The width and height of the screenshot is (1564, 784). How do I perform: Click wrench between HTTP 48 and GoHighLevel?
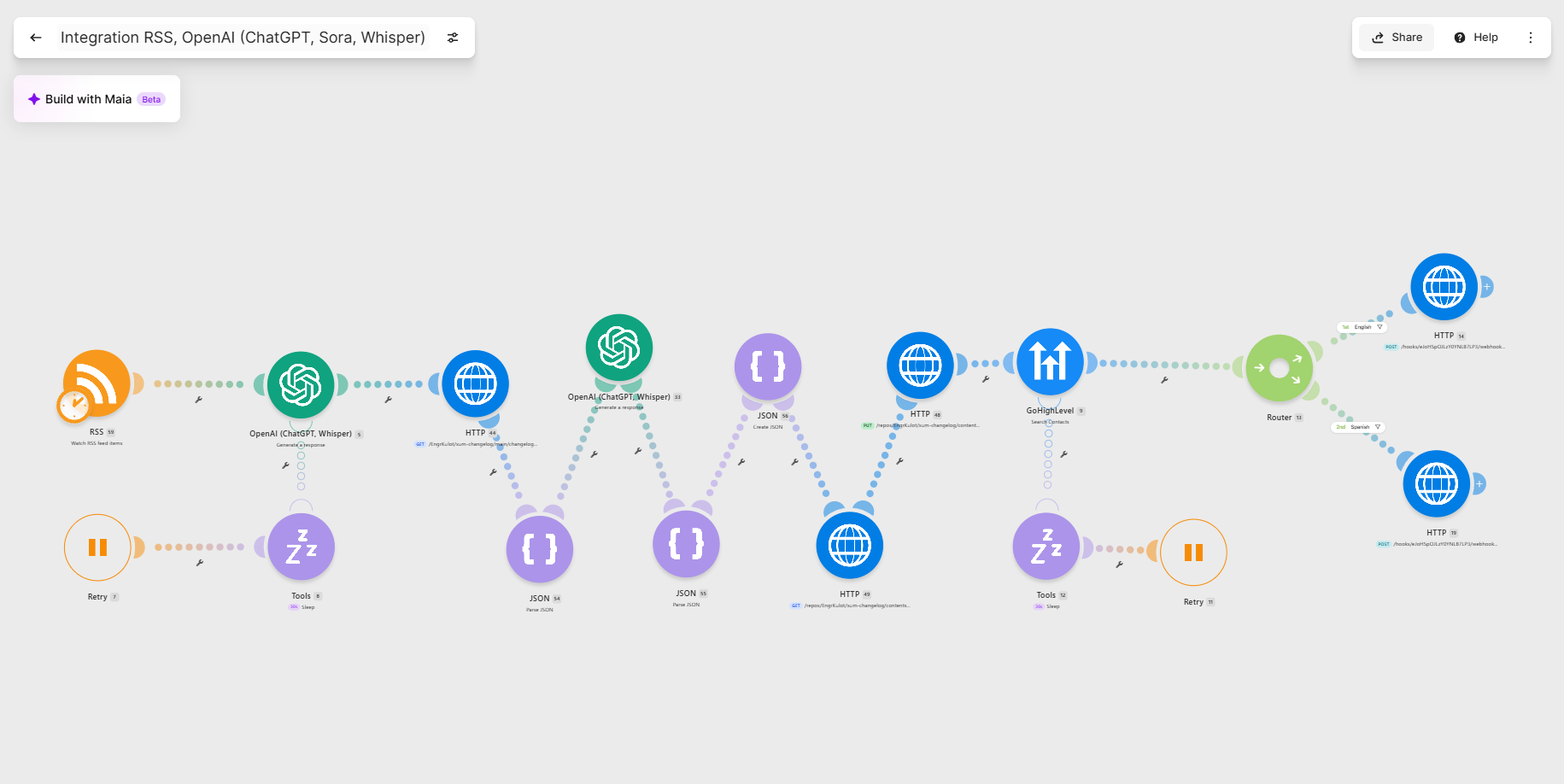(x=985, y=379)
